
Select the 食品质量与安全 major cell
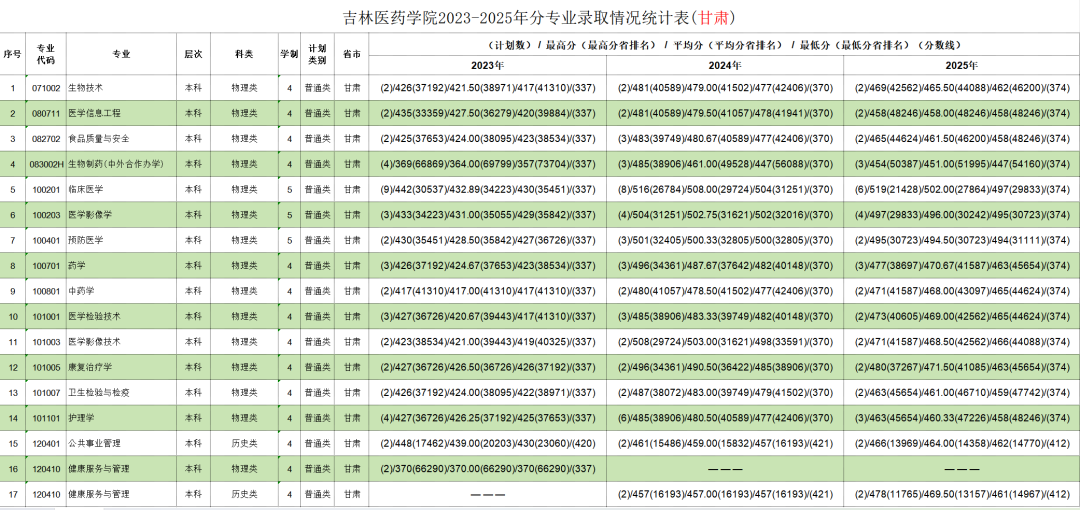click(122, 139)
